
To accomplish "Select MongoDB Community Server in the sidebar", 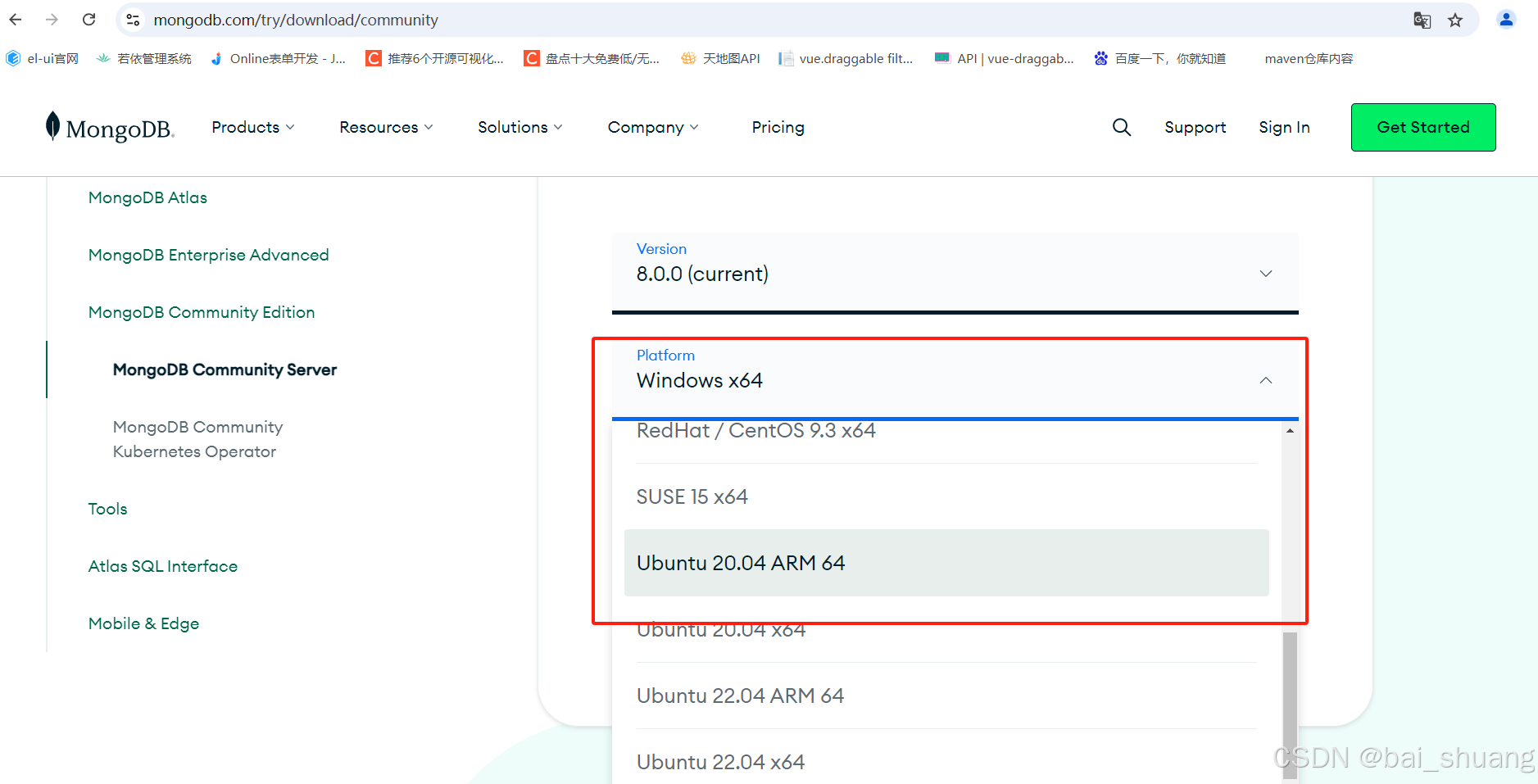I will tap(225, 369).
